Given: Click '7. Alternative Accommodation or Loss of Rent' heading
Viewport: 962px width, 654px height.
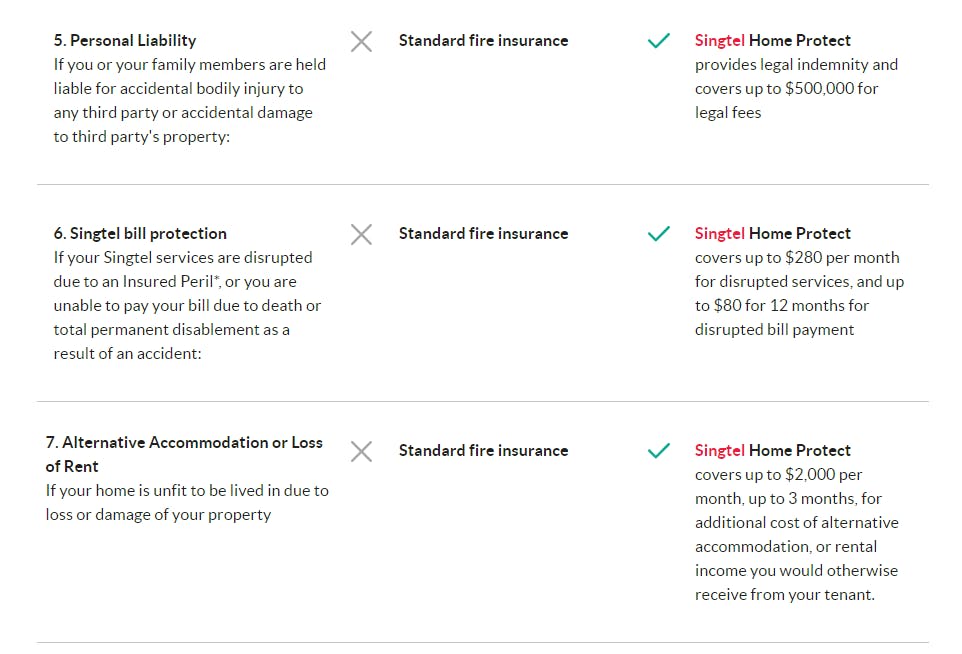Looking at the screenshot, I should point(184,454).
